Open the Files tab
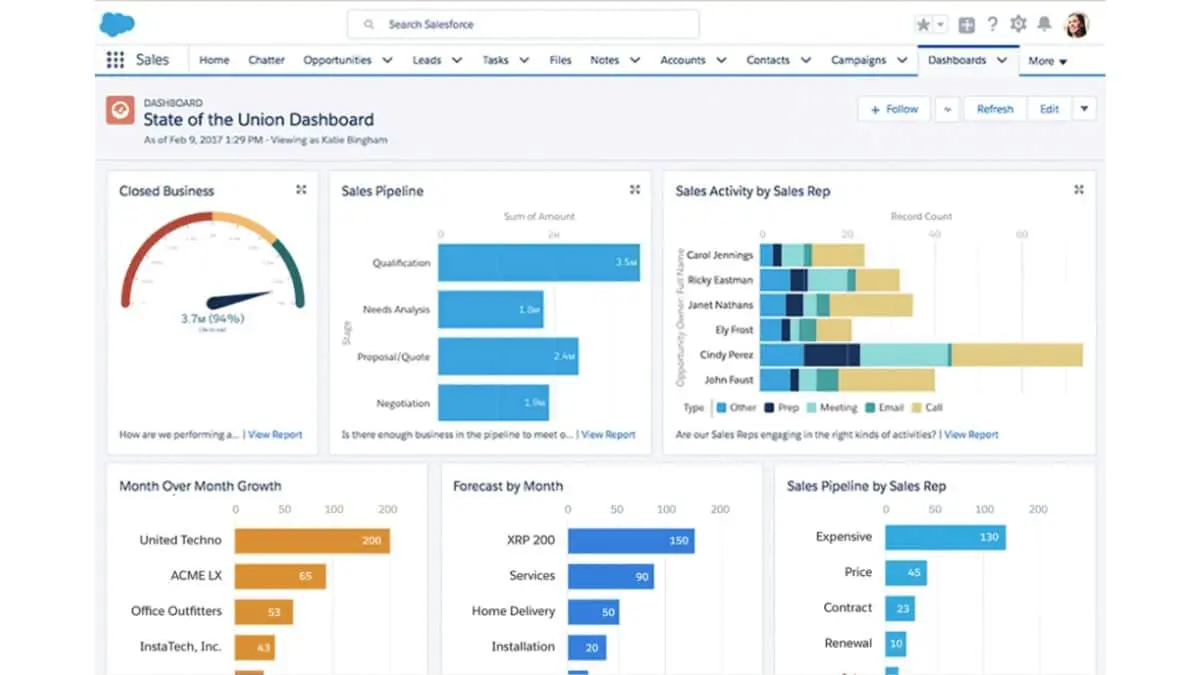Image resolution: width=1200 pixels, height=675 pixels. click(560, 60)
